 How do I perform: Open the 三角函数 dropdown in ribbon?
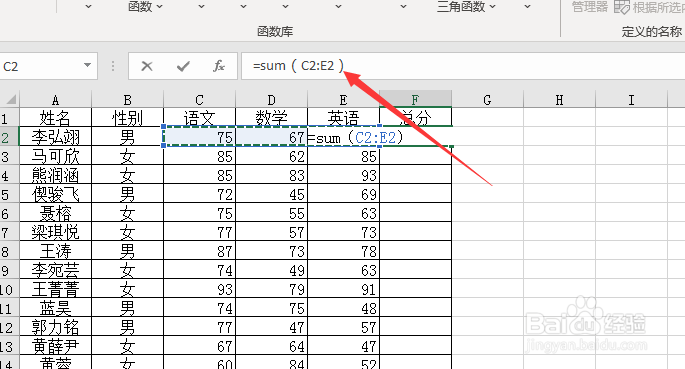point(467,7)
